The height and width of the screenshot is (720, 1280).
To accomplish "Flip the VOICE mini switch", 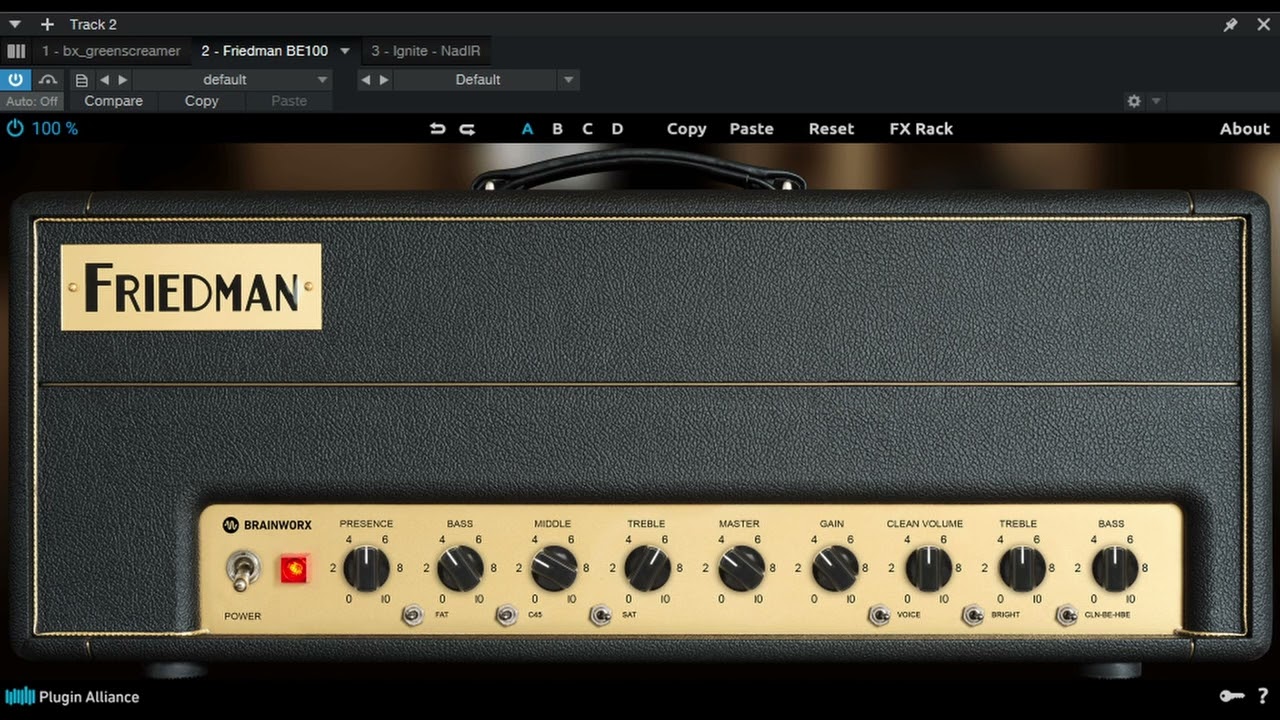I will [x=879, y=615].
